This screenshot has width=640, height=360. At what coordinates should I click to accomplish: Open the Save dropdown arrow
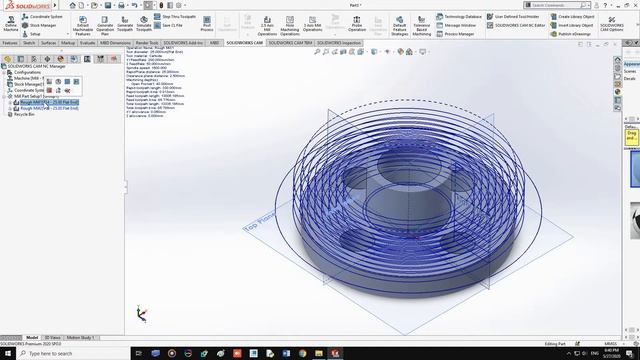[x=114, y=5]
